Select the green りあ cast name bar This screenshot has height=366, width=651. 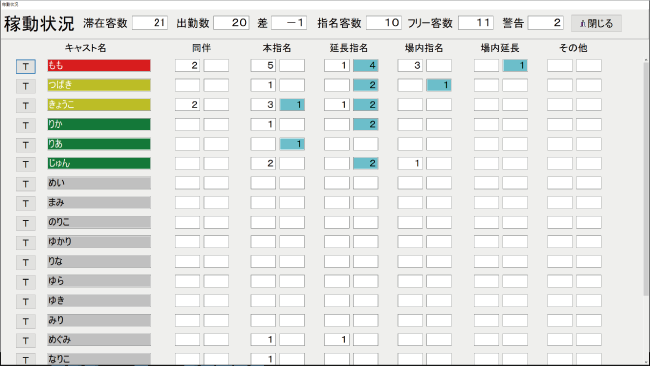coord(99,144)
